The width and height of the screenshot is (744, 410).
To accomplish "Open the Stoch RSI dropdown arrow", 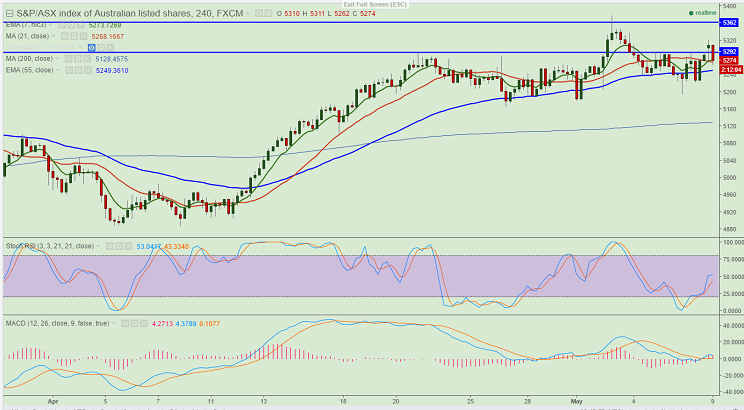I will 98,246.
